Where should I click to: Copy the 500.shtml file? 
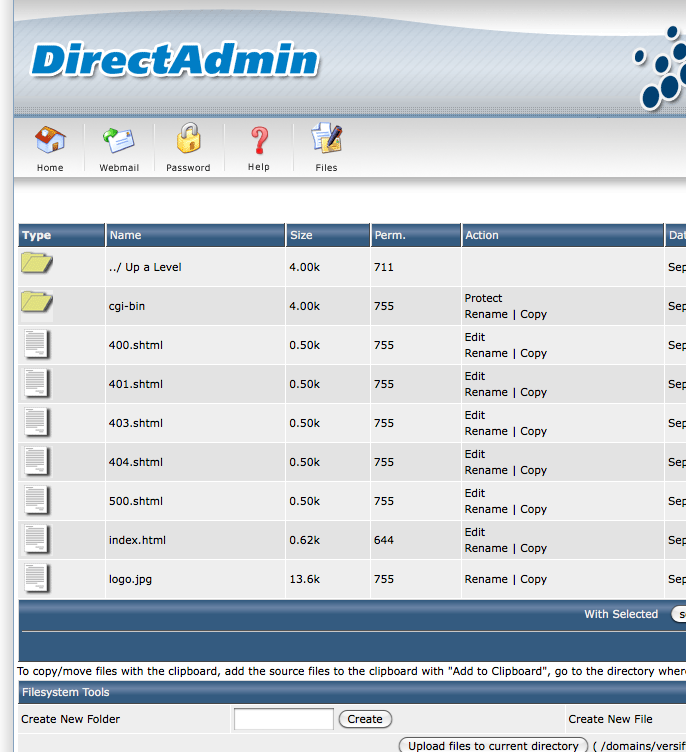coord(533,510)
